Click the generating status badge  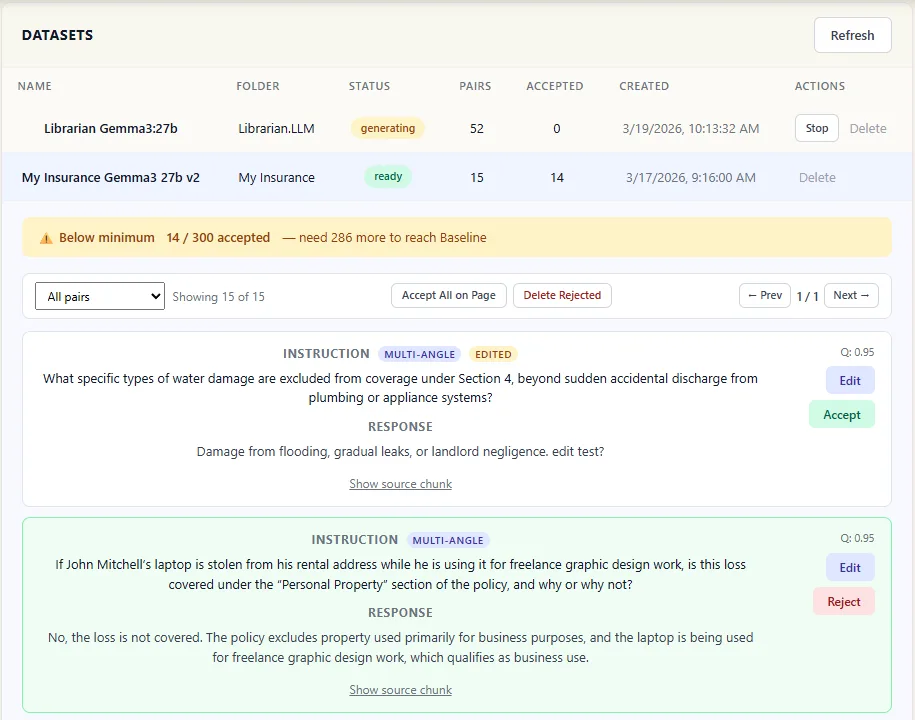click(x=388, y=128)
